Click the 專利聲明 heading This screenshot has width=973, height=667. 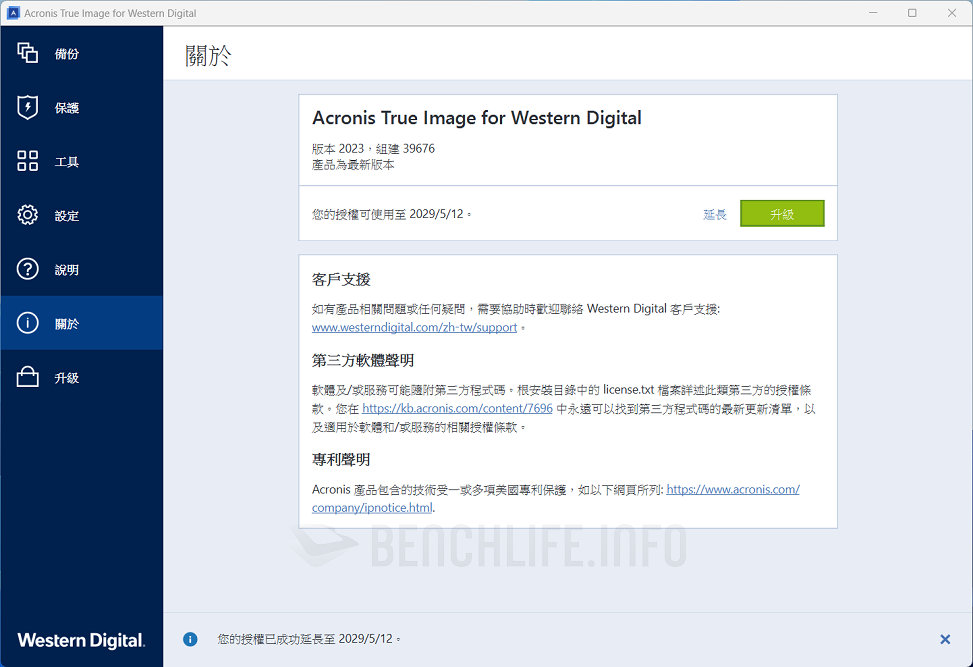point(341,460)
